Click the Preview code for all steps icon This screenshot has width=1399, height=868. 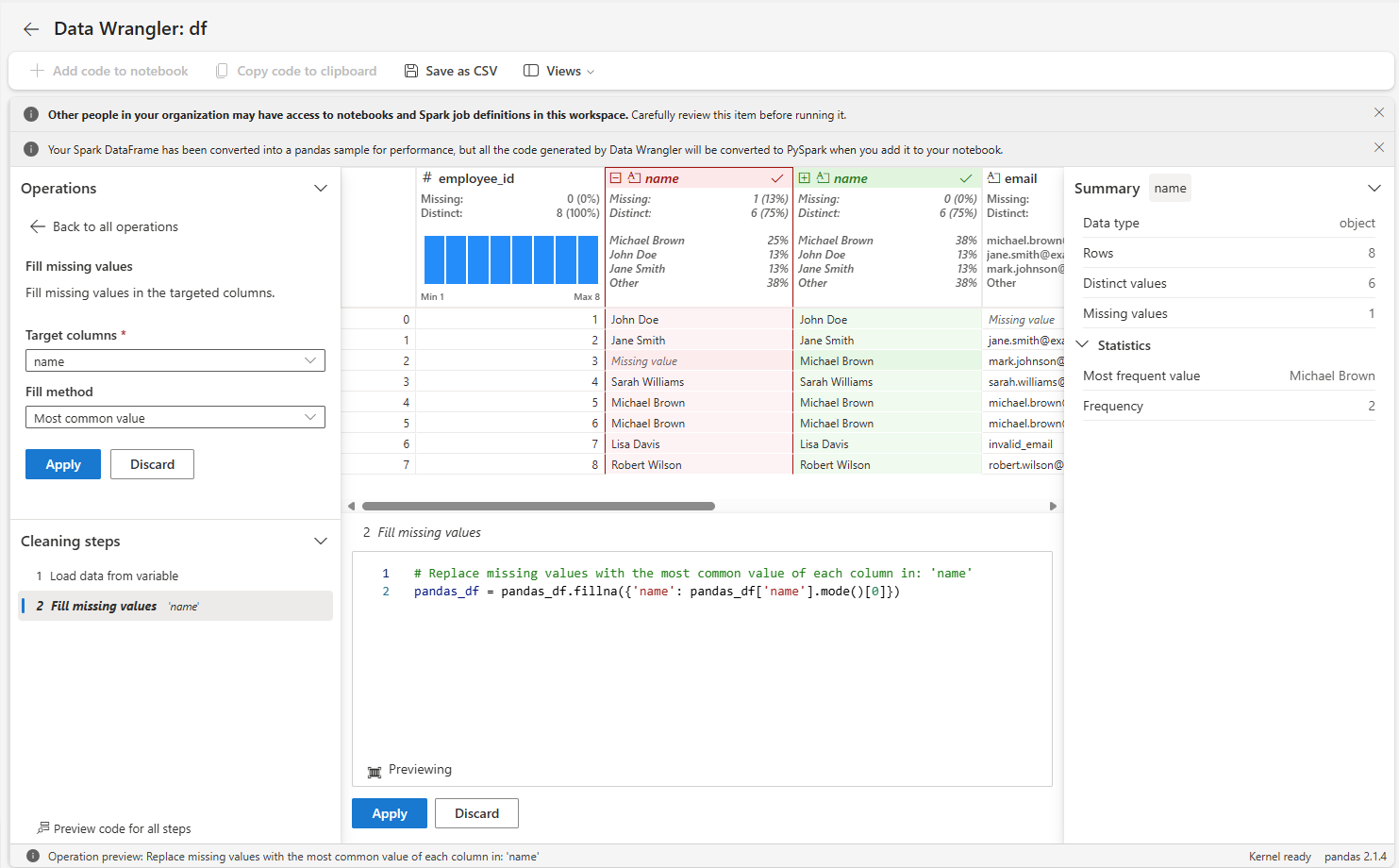[41, 828]
